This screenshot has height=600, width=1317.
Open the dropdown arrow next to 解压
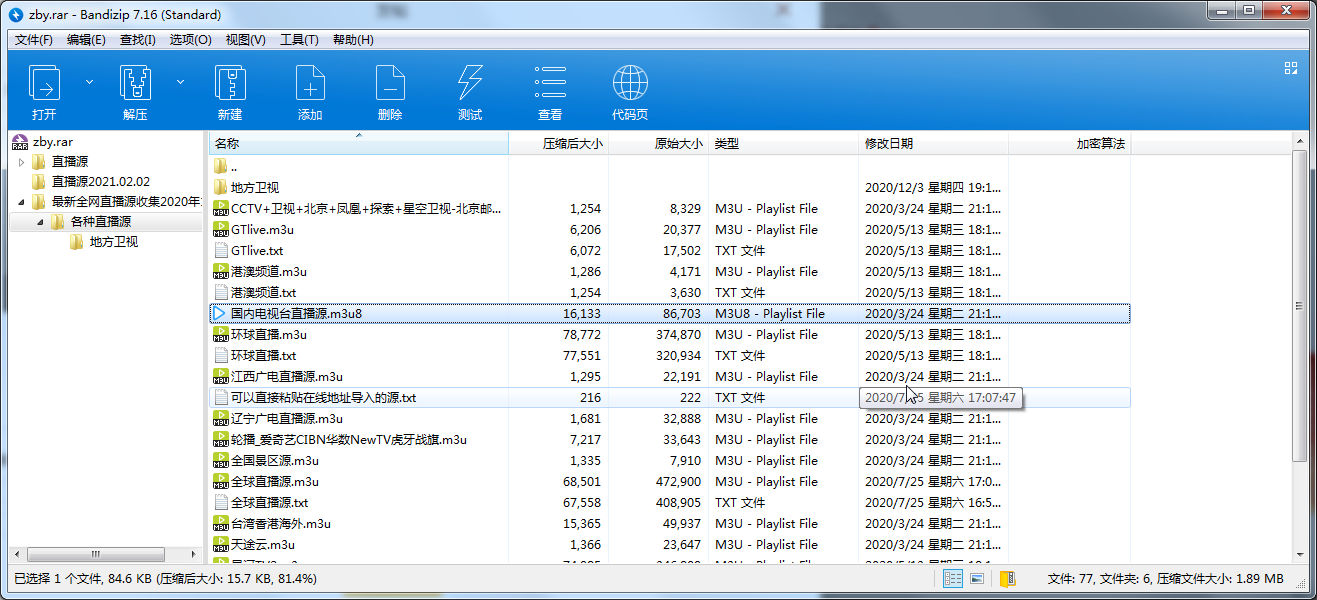tap(181, 81)
